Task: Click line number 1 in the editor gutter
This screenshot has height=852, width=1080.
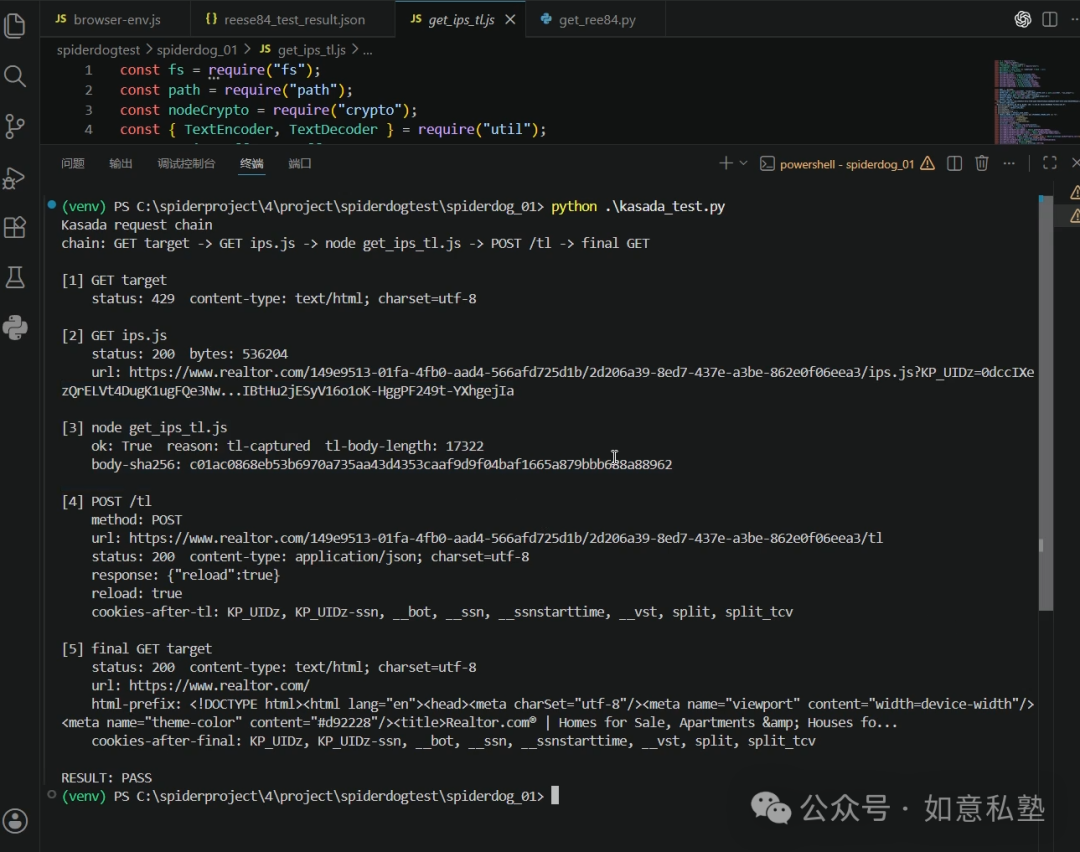Action: pyautogui.click(x=88, y=70)
